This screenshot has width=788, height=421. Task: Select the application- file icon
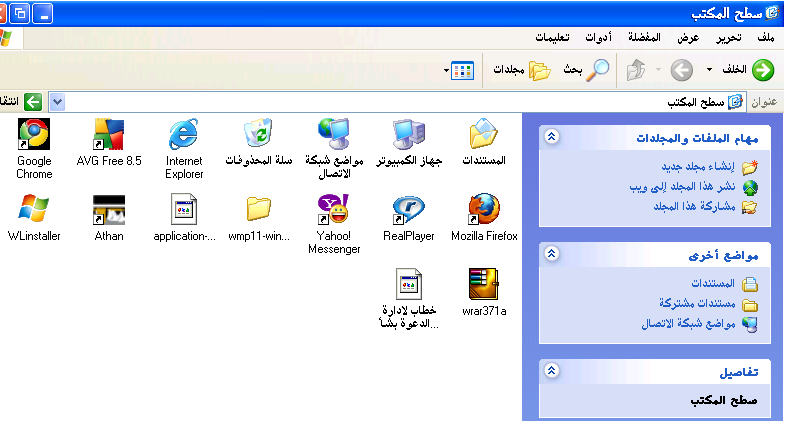click(x=184, y=209)
